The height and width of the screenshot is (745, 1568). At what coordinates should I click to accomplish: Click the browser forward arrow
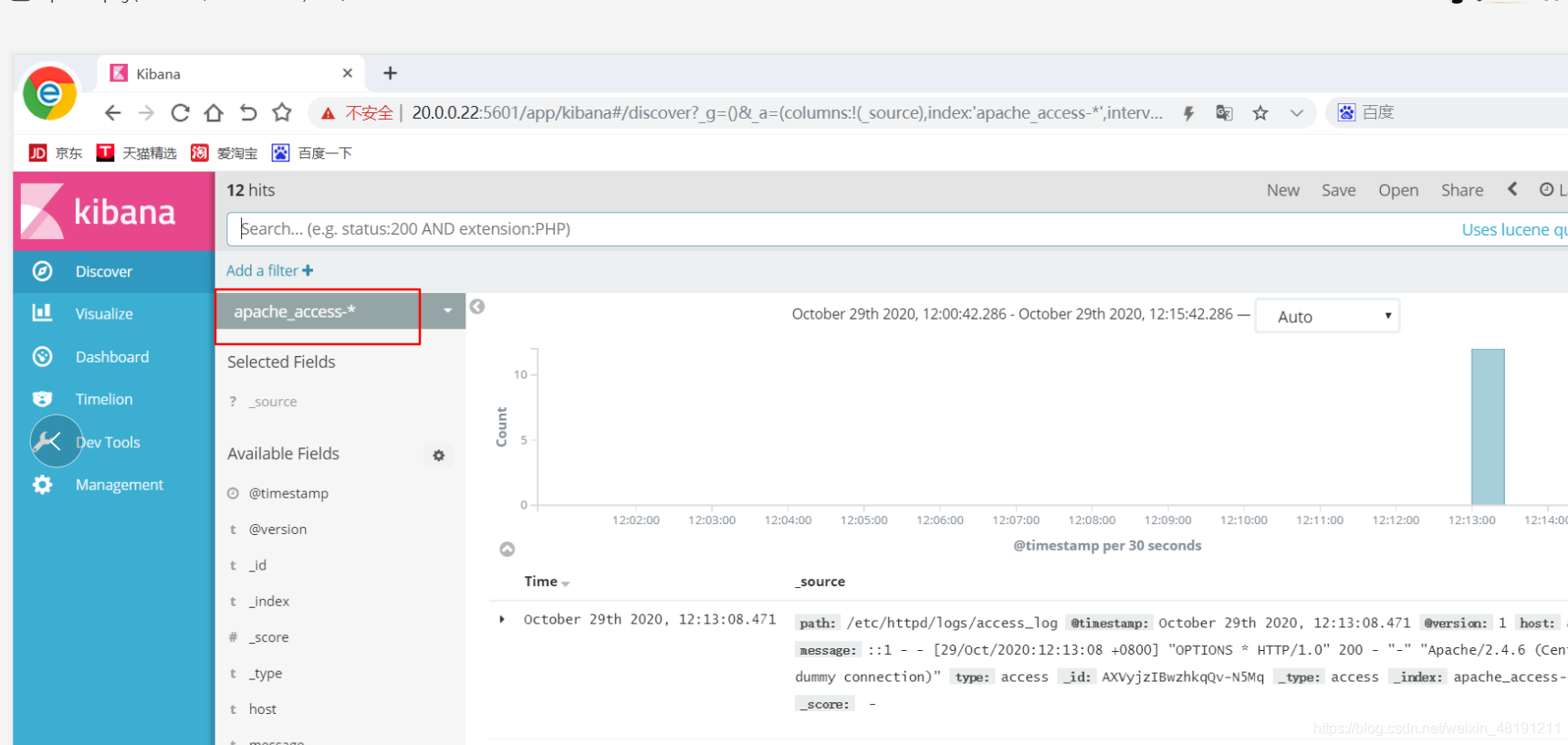(x=146, y=112)
